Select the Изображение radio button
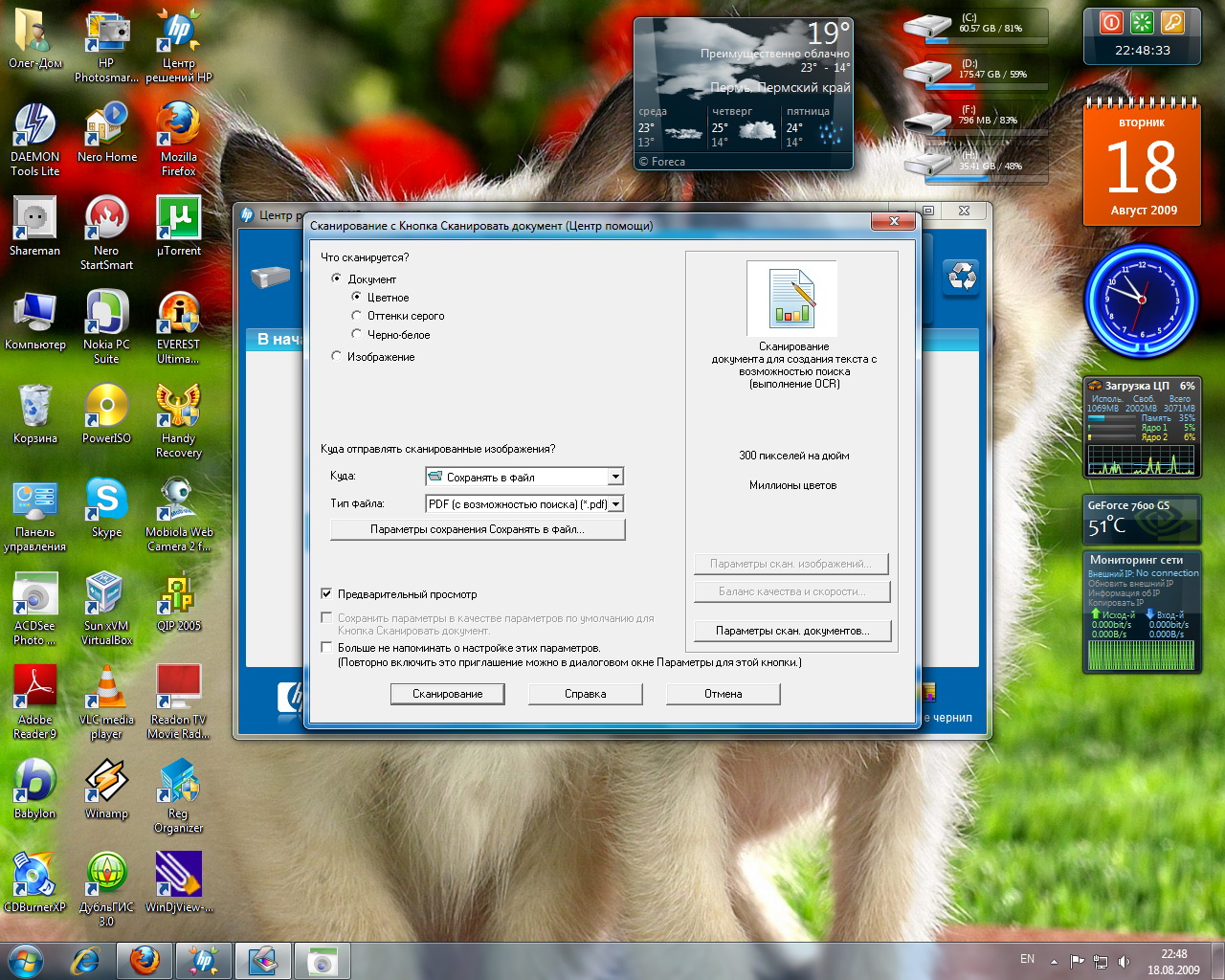1225x980 pixels. 336,356
